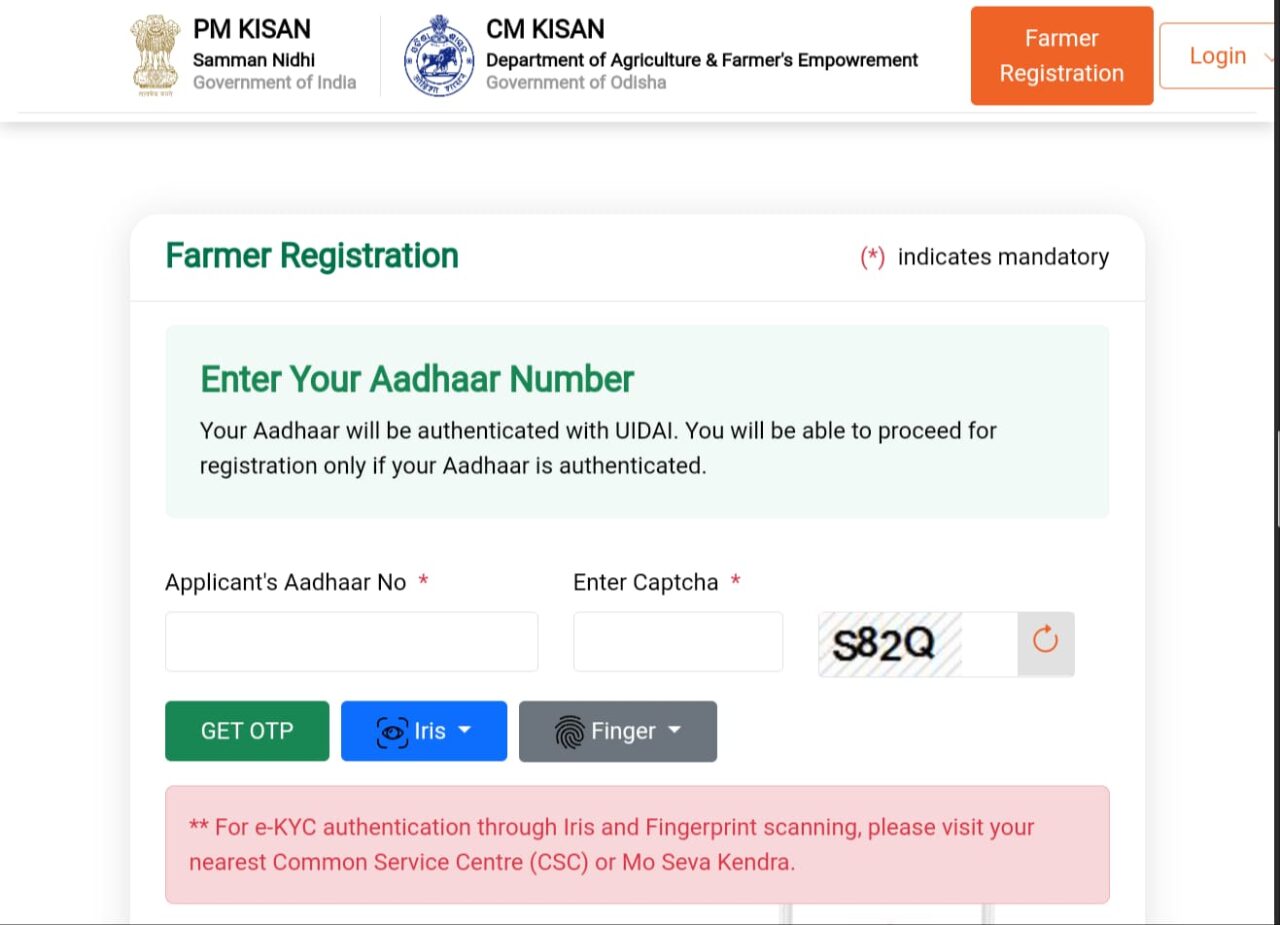Expand the Finger dropdown arrow

click(x=675, y=731)
